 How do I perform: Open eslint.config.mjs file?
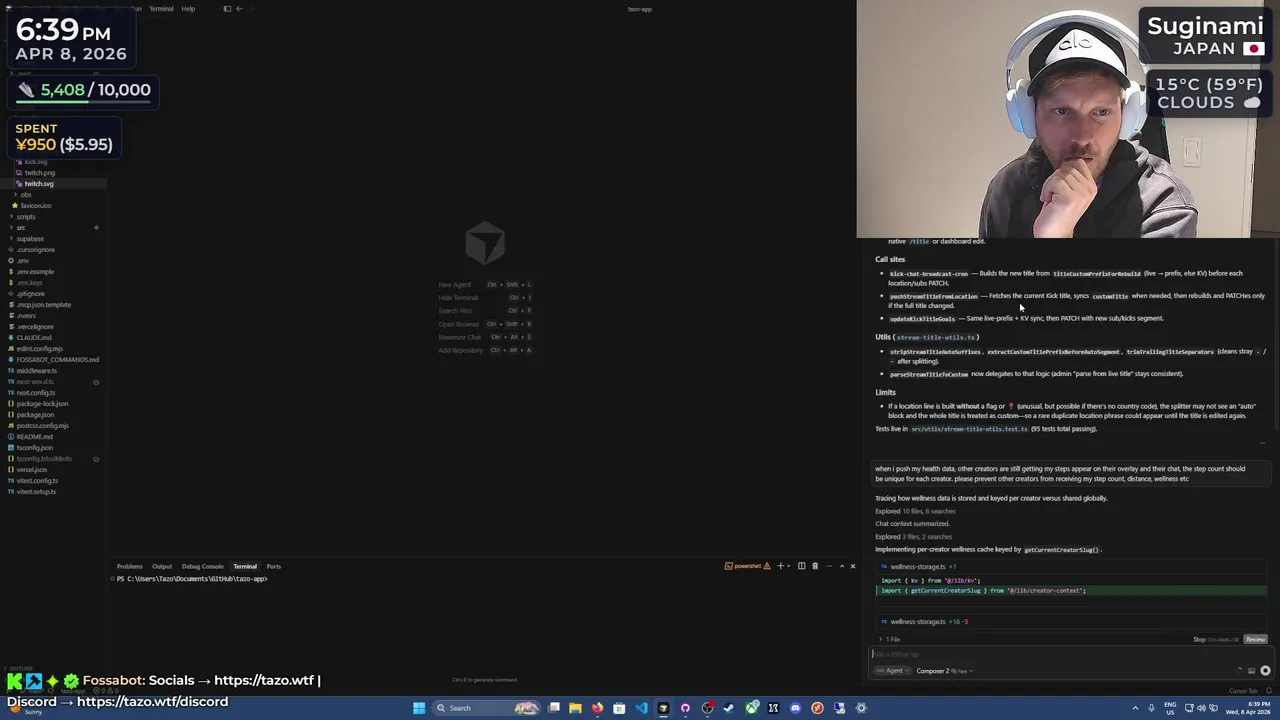pyautogui.click(x=40, y=349)
